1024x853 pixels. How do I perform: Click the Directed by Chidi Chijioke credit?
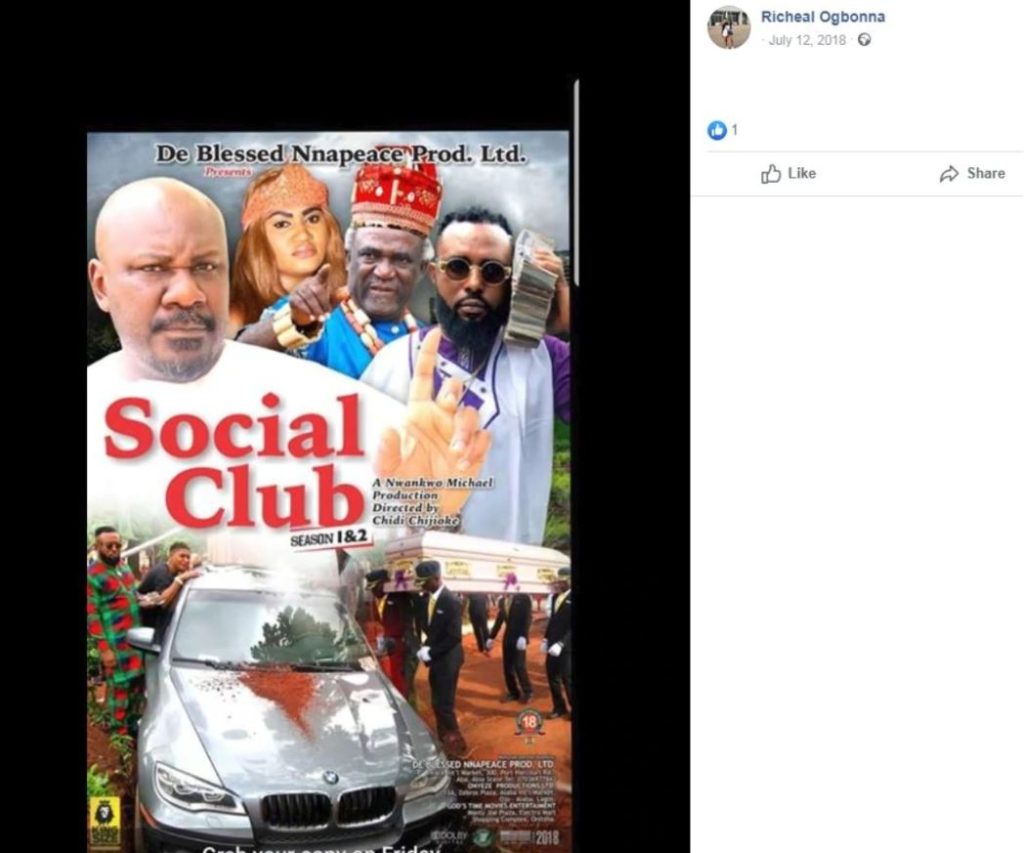point(417,513)
